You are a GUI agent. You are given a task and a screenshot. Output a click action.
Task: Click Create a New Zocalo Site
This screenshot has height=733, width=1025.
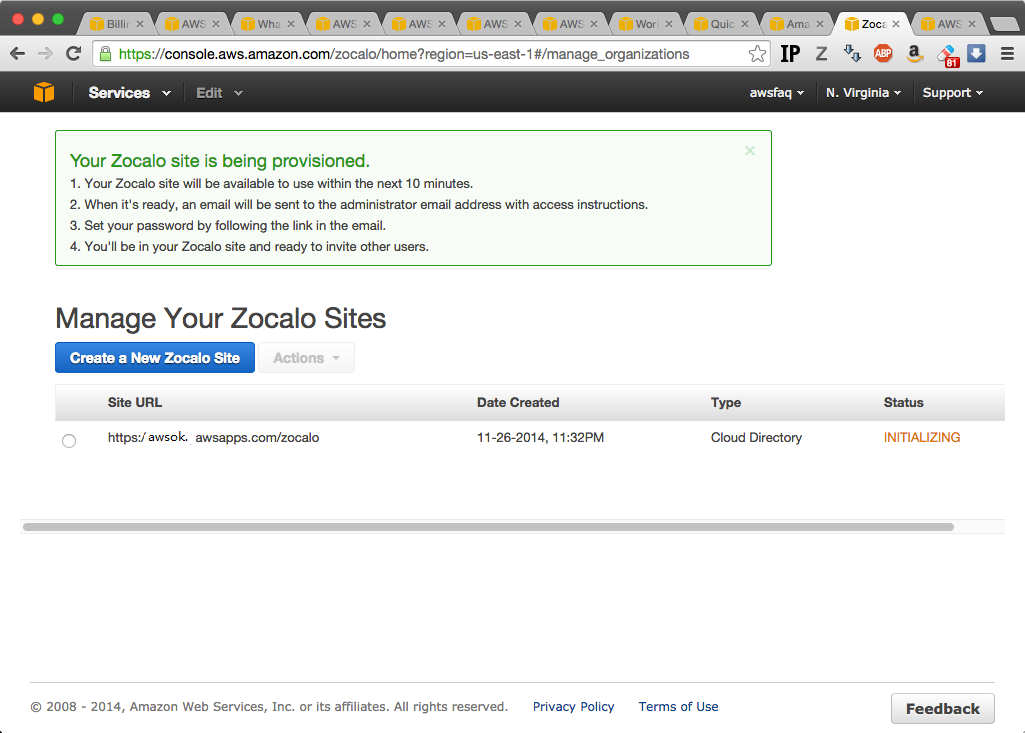coord(155,358)
